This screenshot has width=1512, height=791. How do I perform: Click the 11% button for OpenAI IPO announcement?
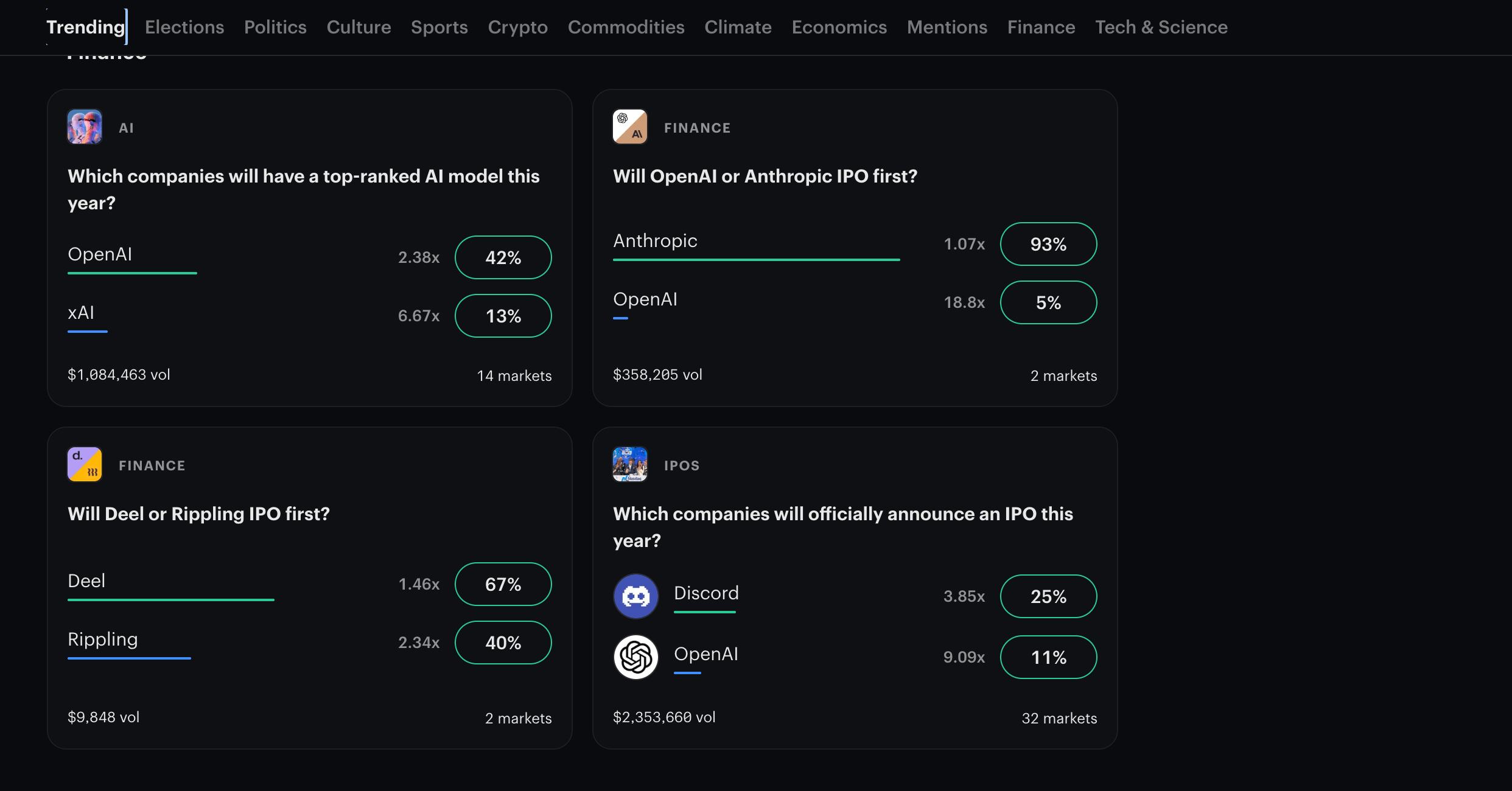coord(1049,657)
